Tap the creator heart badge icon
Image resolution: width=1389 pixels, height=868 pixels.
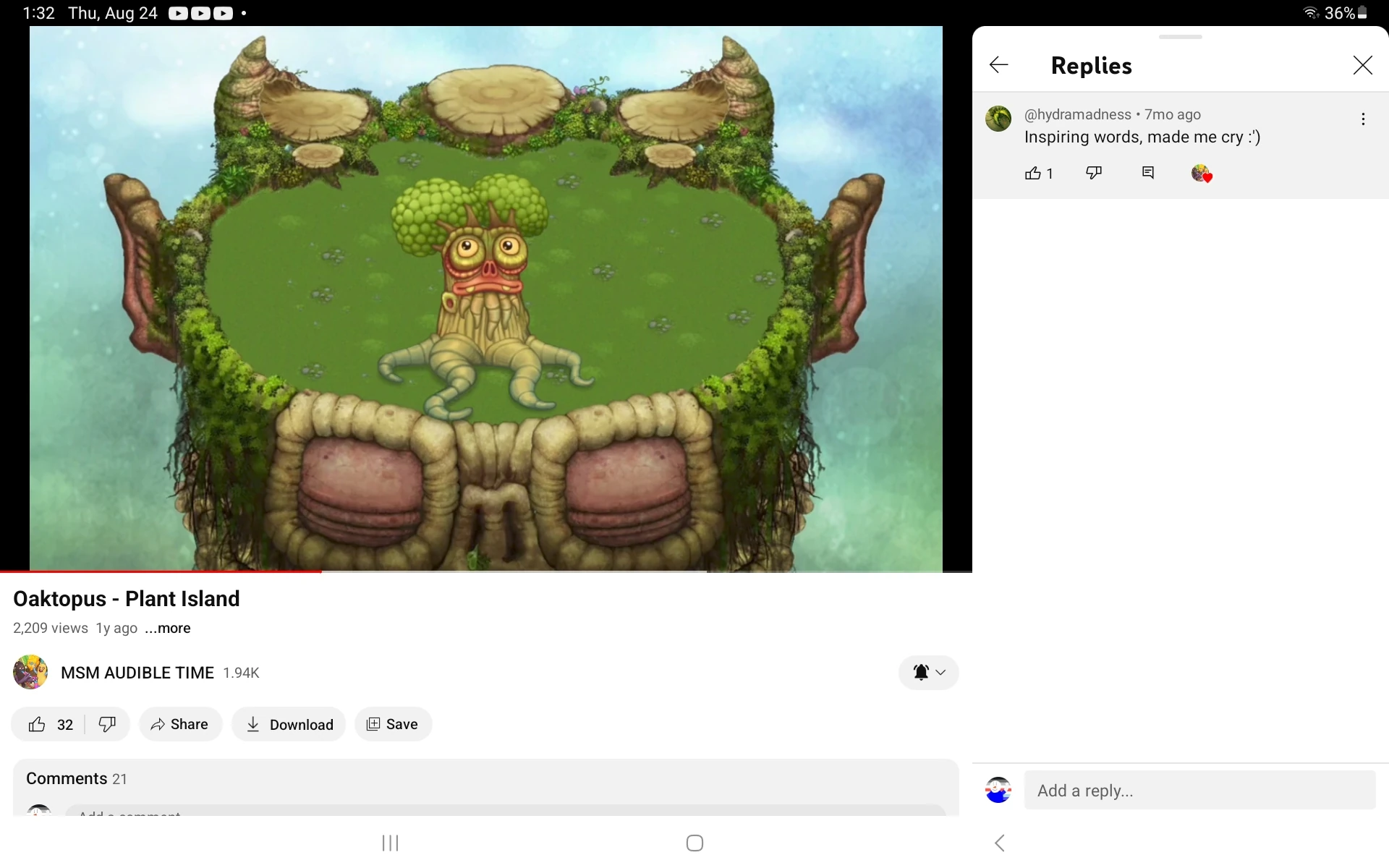pyautogui.click(x=1202, y=174)
